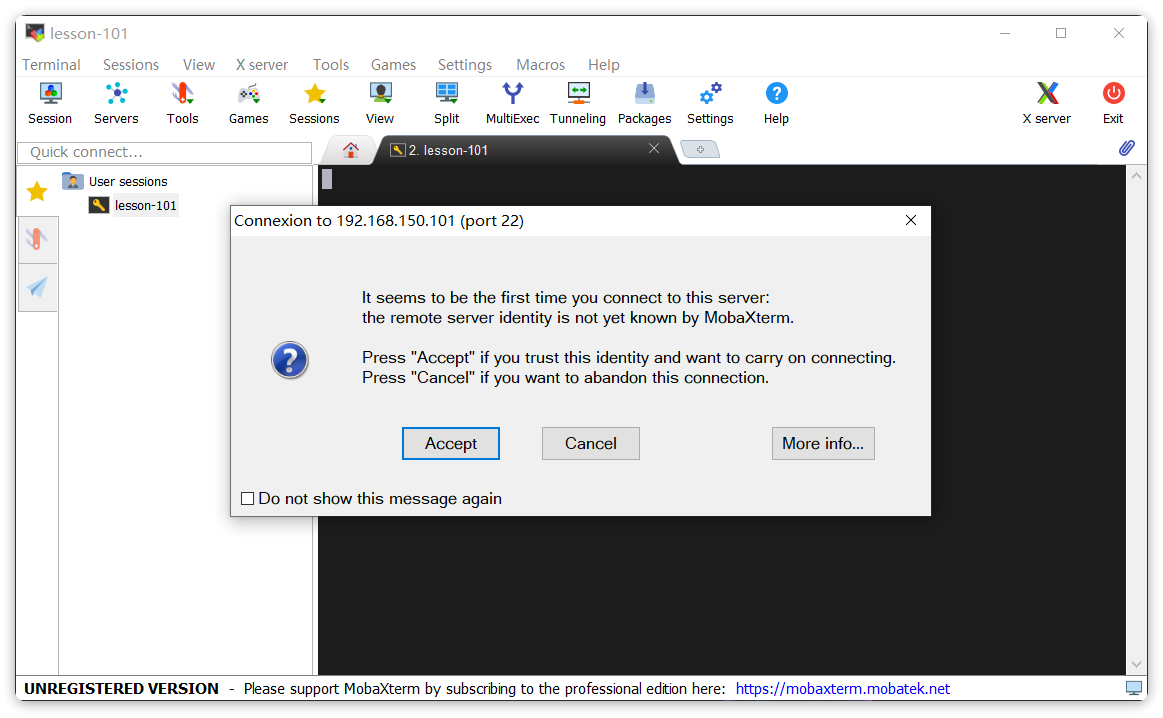Open the Macros menu
Image resolution: width=1163 pixels, height=718 pixels.
coord(540,65)
